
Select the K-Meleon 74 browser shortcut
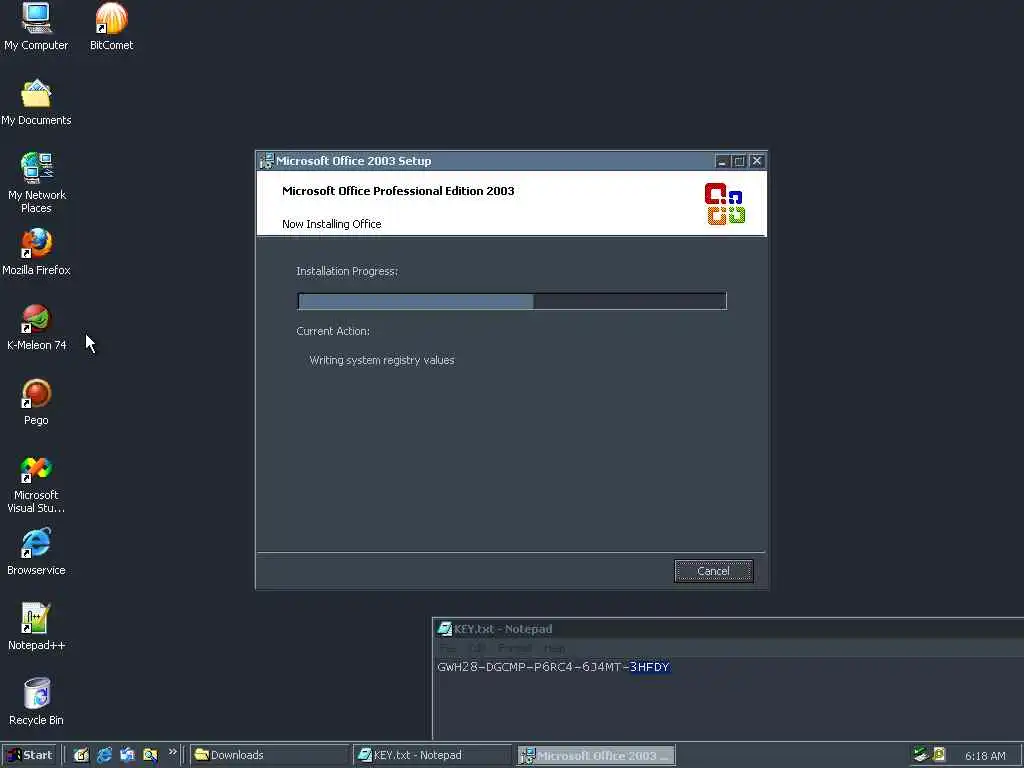(x=37, y=327)
